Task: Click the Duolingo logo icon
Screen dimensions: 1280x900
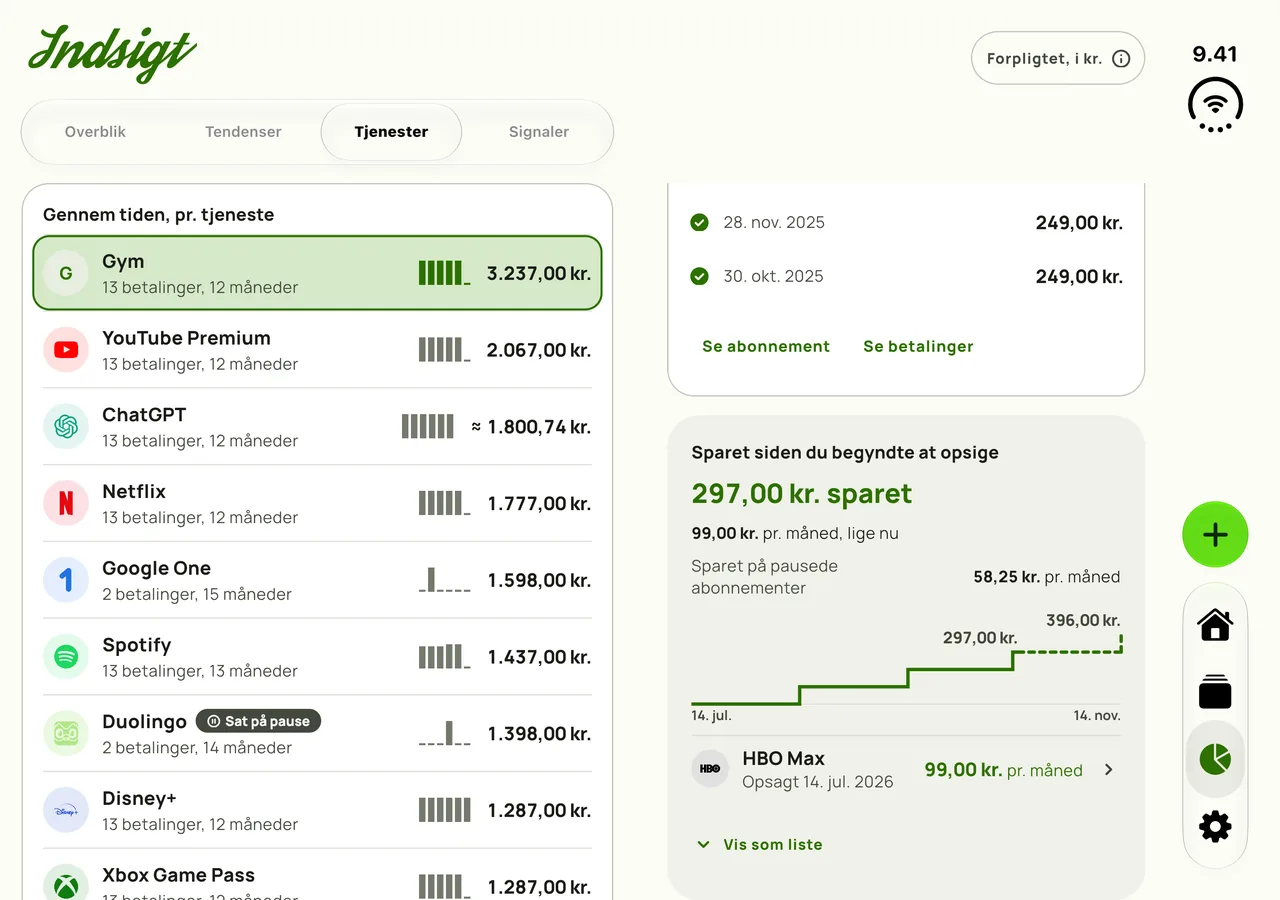Action: point(66,734)
